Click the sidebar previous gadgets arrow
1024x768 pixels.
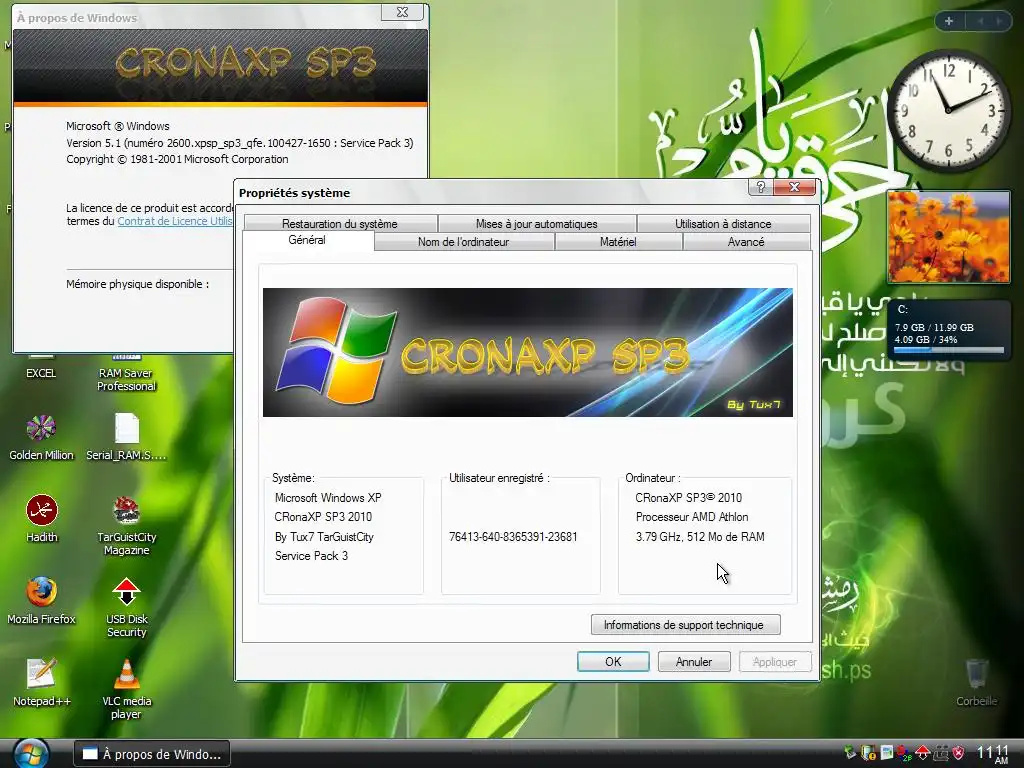[981, 21]
